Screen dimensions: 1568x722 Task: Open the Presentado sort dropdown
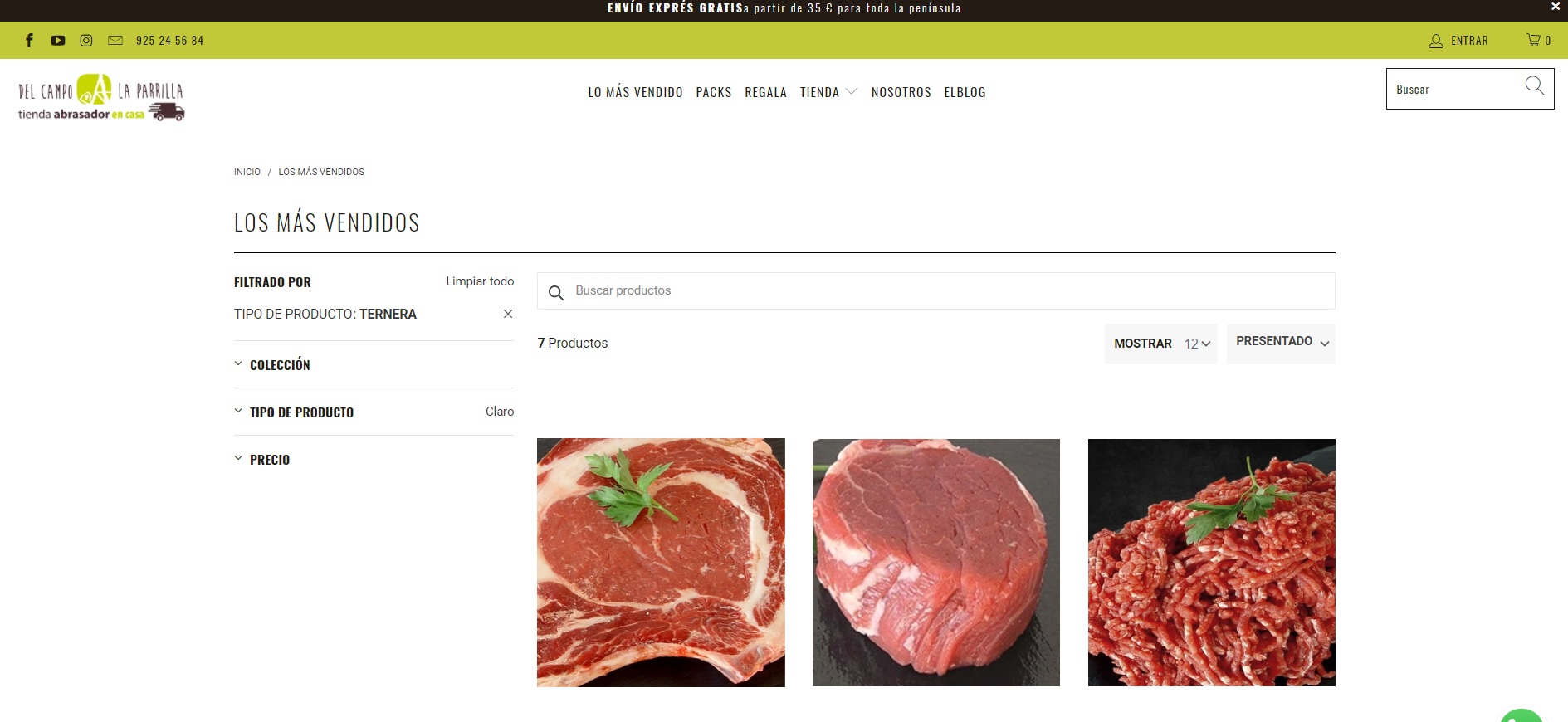[x=1281, y=343]
